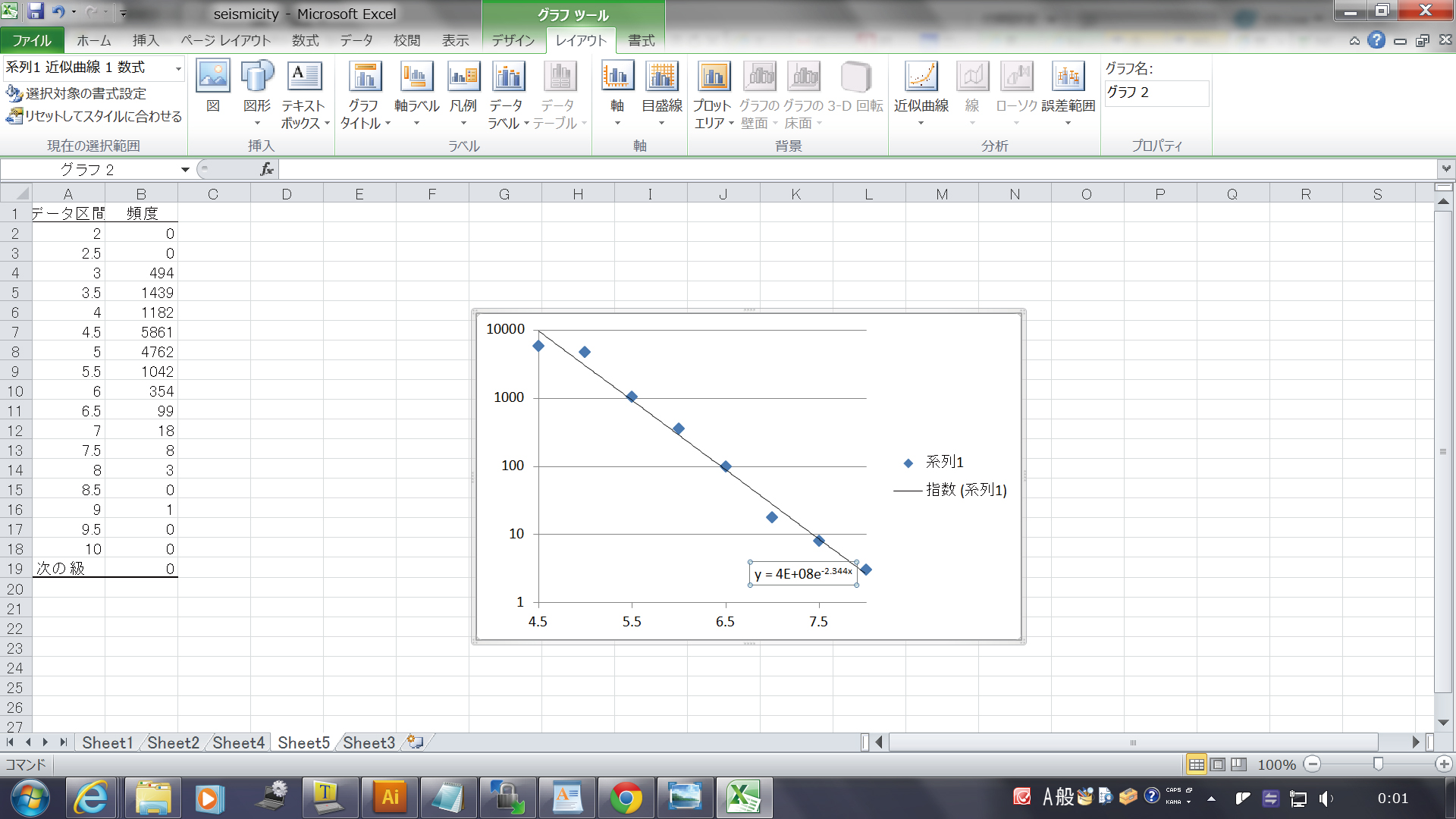Switch to the ホーム (Home) tab
Screen dimensions: 1456x819
pos(94,40)
